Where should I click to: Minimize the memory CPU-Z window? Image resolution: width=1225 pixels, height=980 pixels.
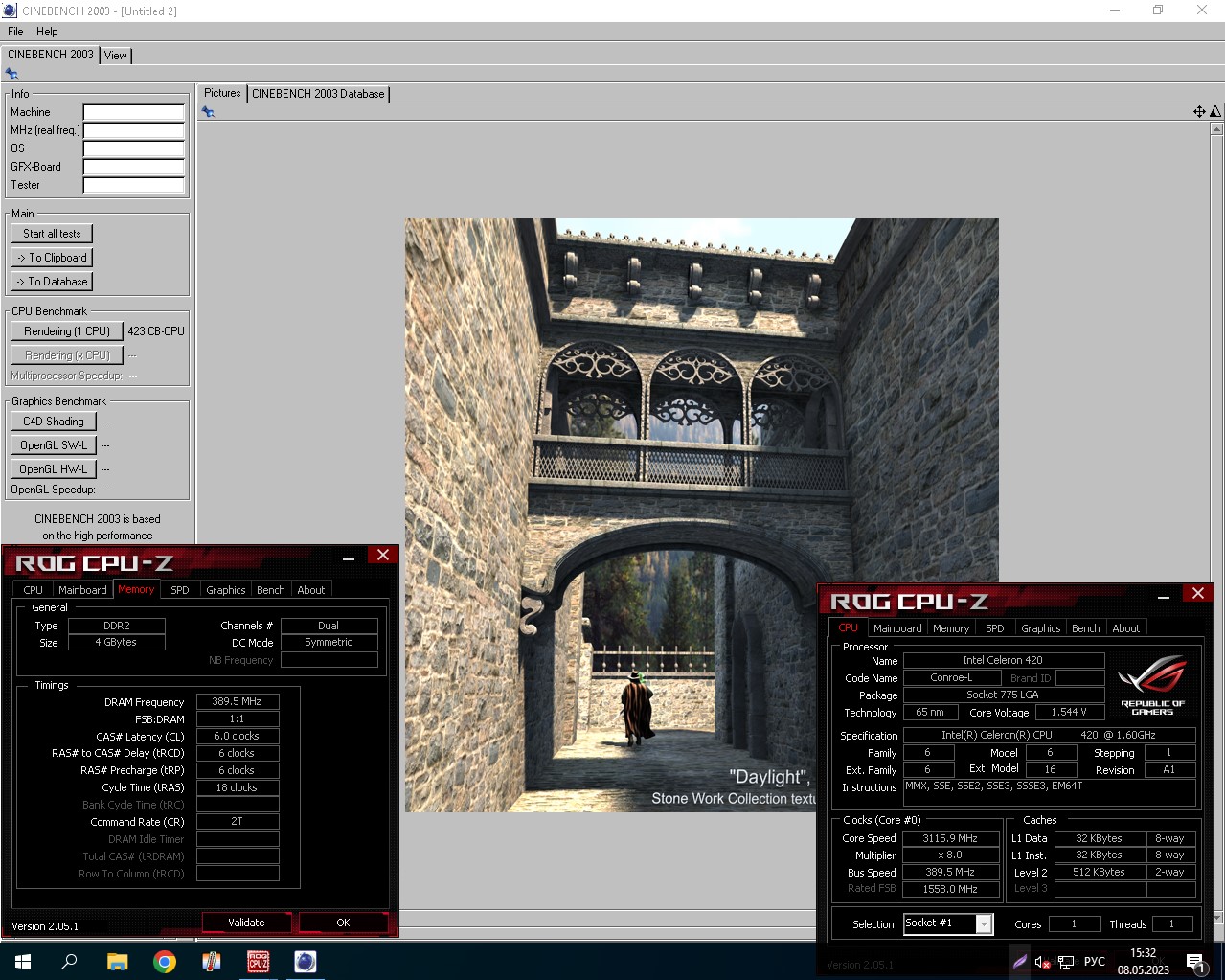click(x=349, y=557)
